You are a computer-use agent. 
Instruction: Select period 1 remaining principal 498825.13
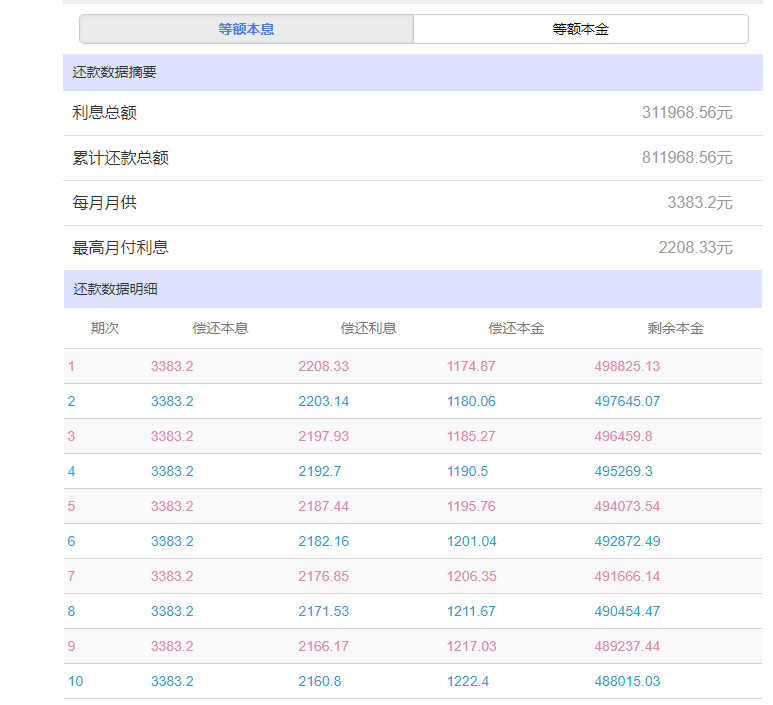pyautogui.click(x=627, y=367)
